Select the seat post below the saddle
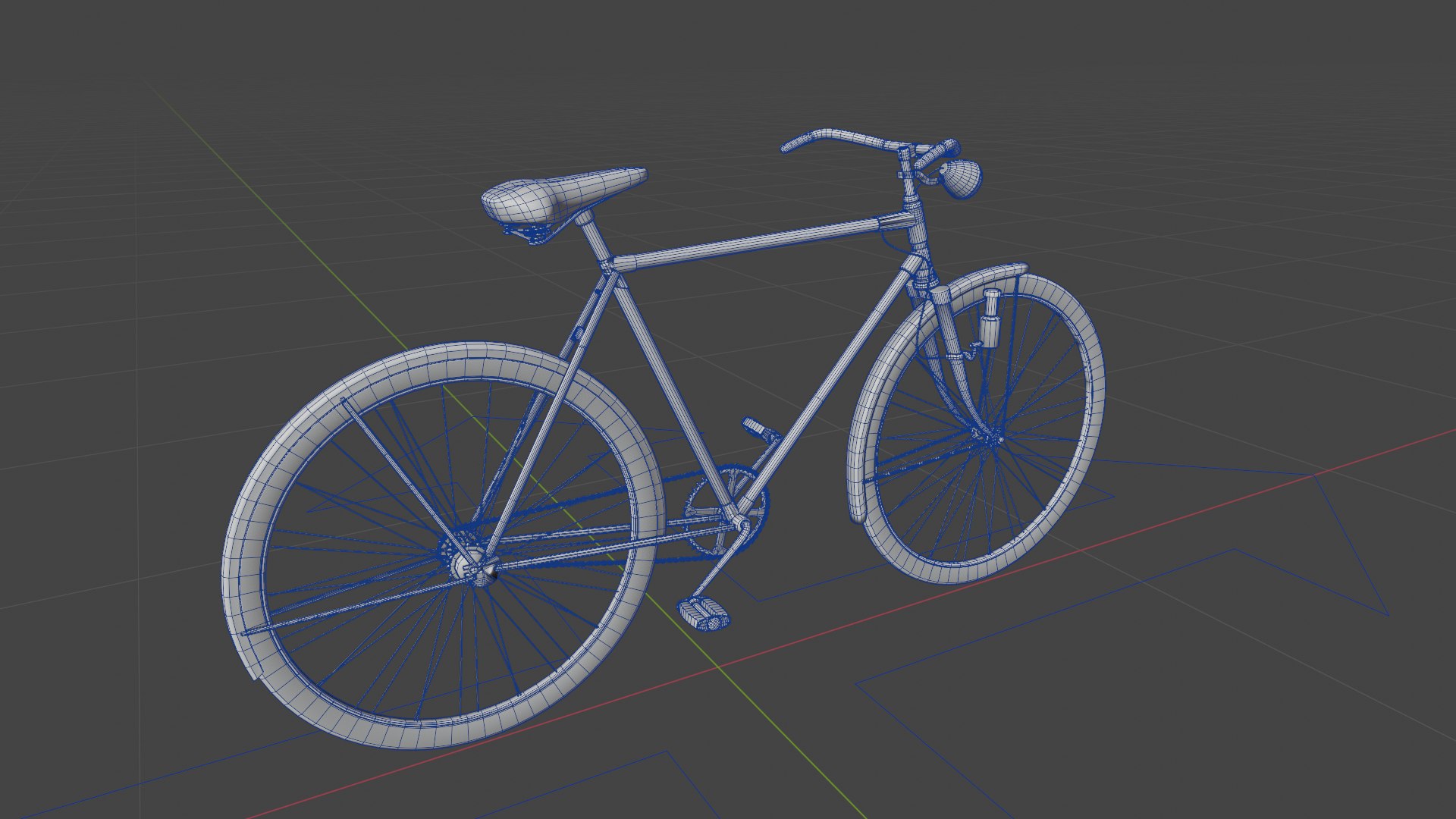This screenshot has height=819, width=1456. (595, 240)
